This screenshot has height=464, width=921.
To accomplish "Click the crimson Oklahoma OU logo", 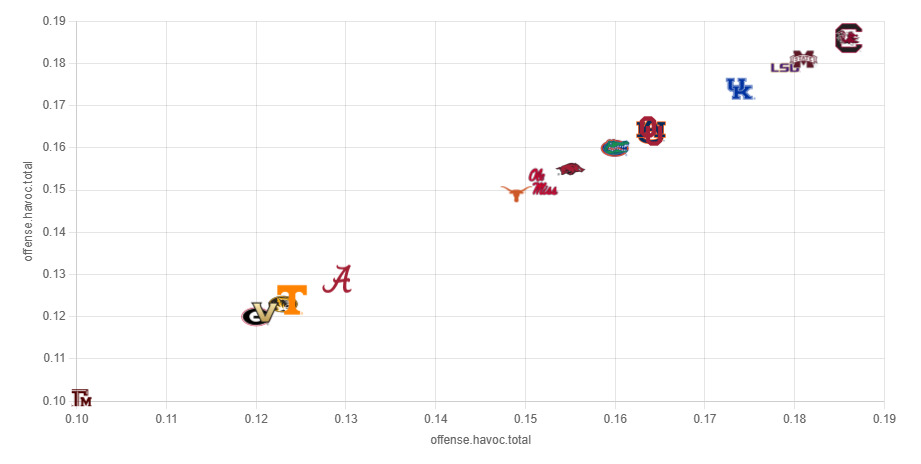I will click(x=649, y=130).
